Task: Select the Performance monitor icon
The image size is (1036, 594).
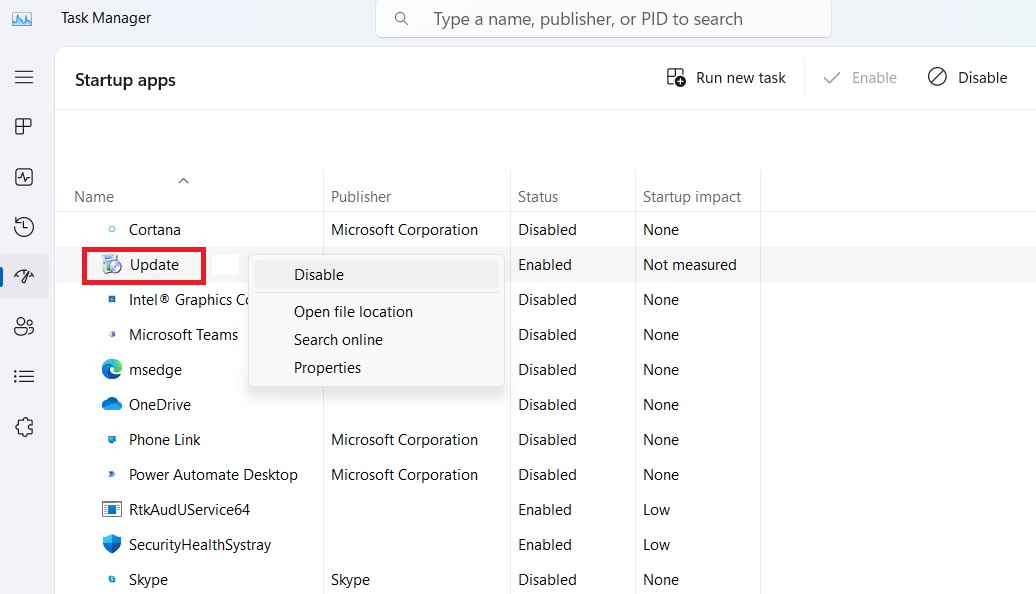Action: click(x=25, y=177)
